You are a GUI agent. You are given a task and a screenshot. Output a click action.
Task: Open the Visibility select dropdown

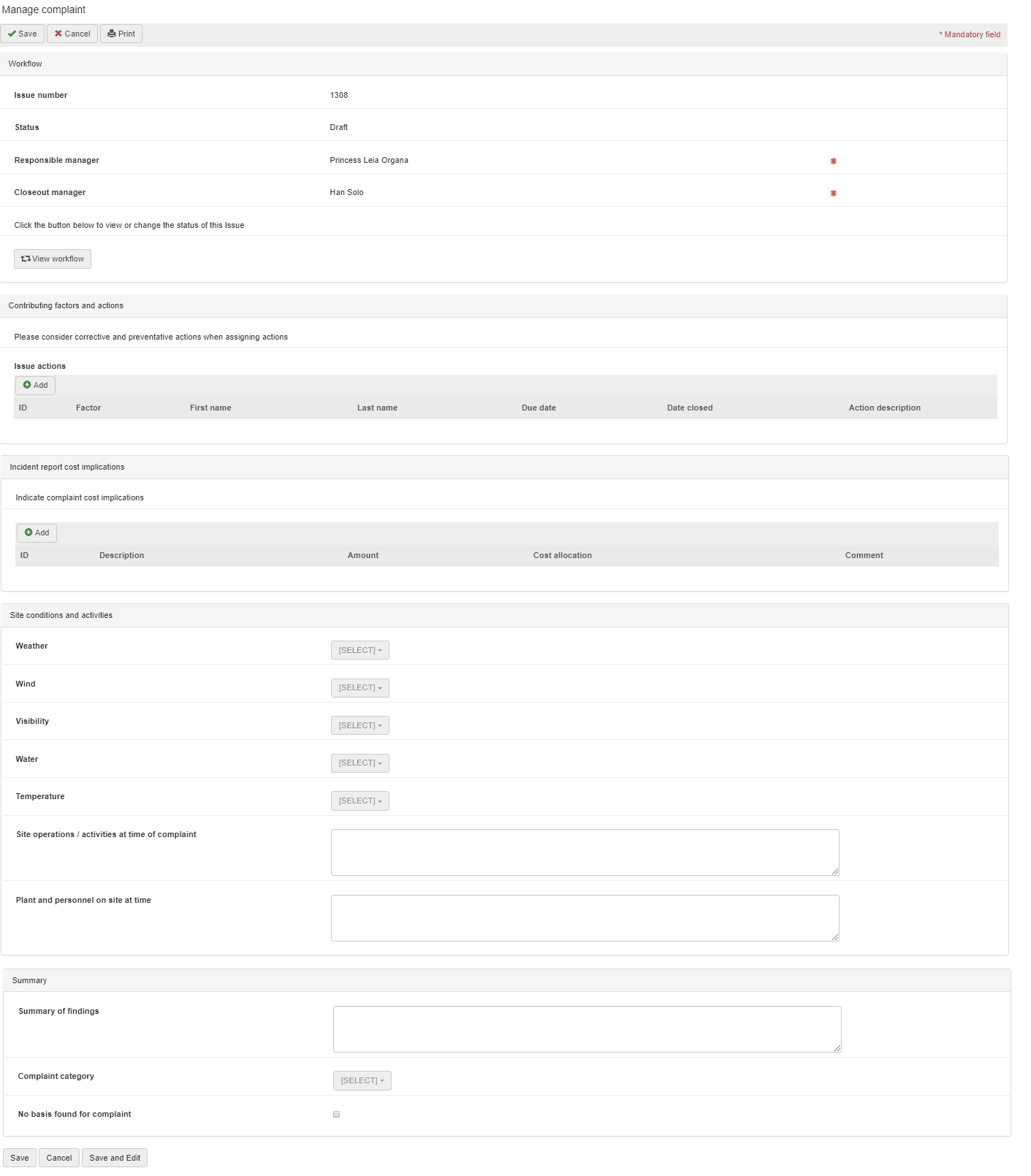pos(359,725)
